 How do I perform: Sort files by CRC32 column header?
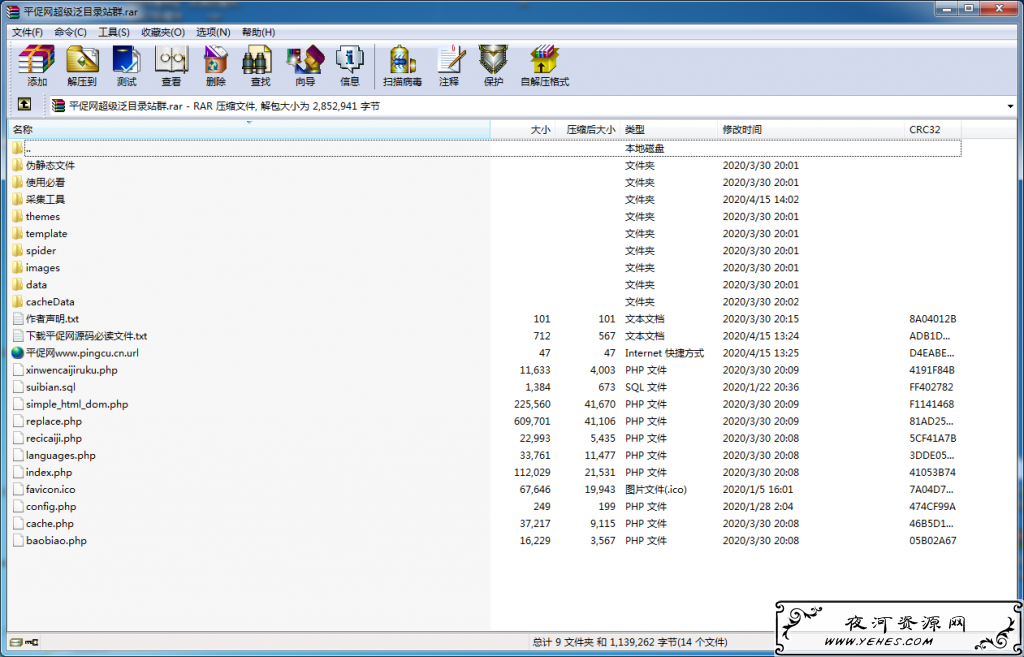click(933, 129)
